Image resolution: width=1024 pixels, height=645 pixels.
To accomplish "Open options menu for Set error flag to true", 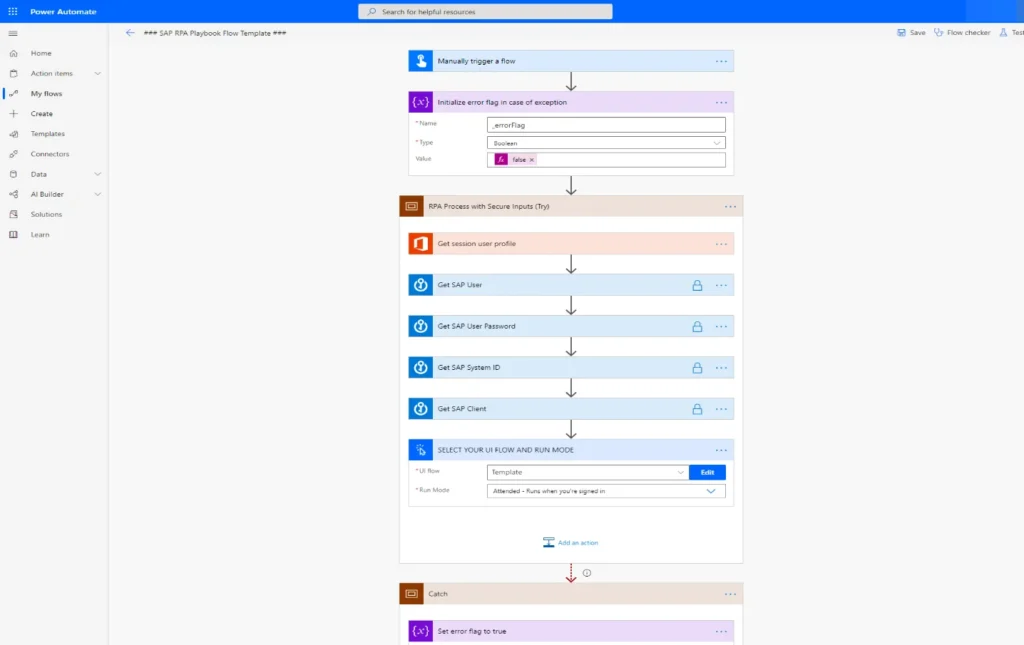I will pyautogui.click(x=721, y=631).
